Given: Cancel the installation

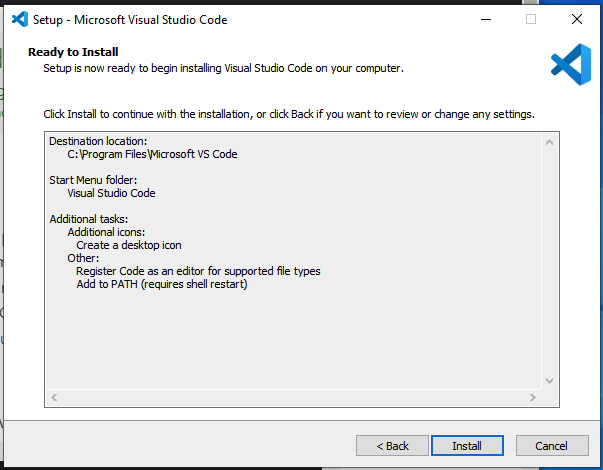Looking at the screenshot, I should [x=551, y=445].
